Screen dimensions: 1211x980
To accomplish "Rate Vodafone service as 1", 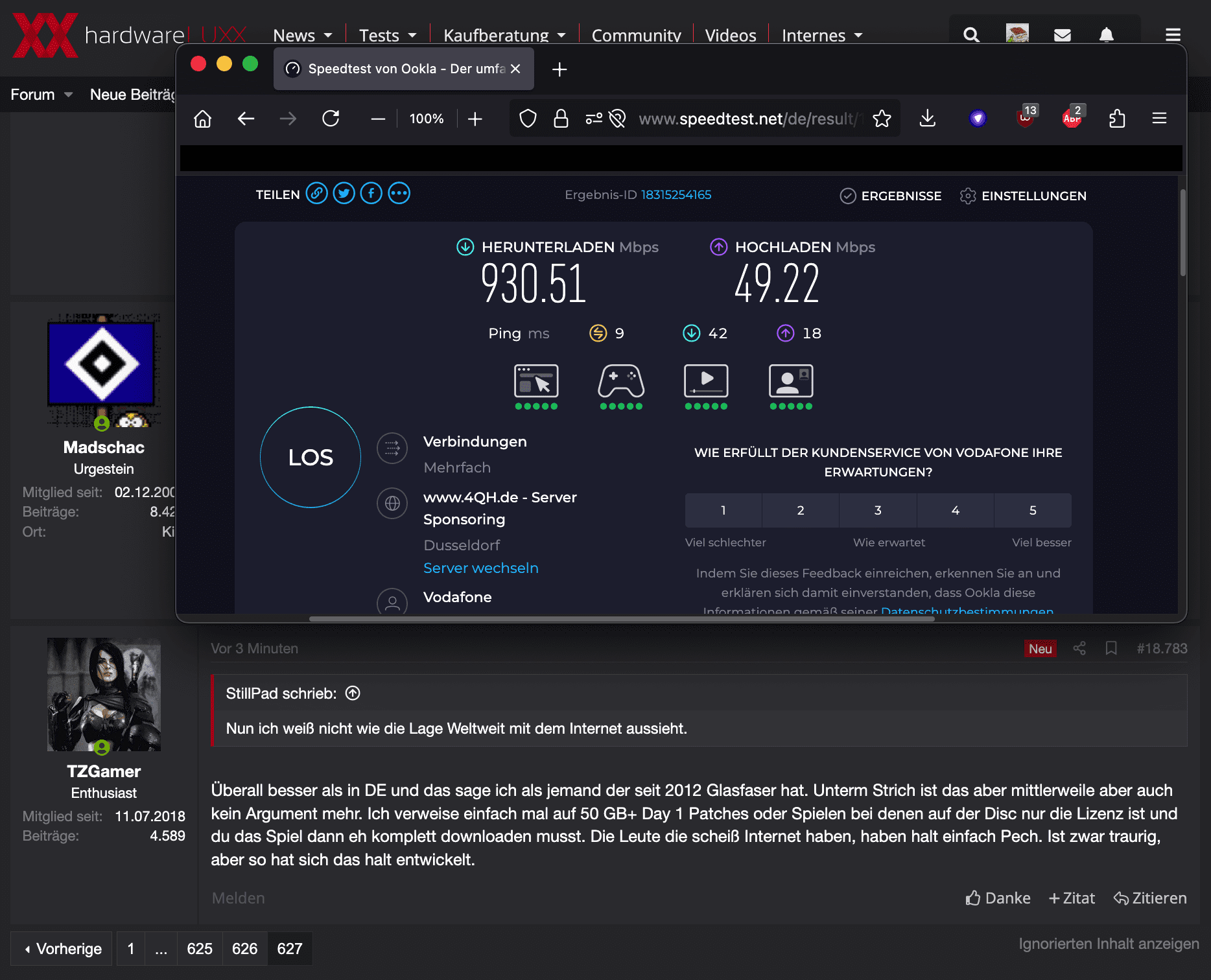I will coord(723,510).
